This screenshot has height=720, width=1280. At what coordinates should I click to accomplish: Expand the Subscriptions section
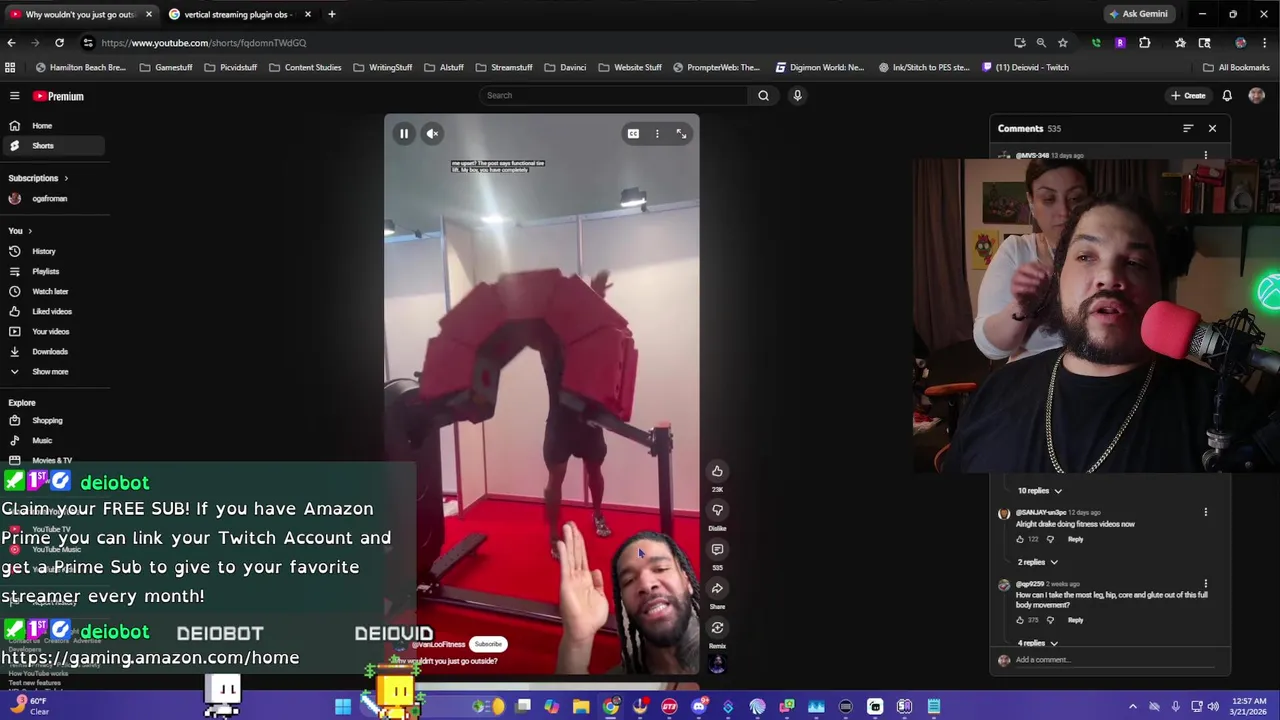tap(38, 178)
